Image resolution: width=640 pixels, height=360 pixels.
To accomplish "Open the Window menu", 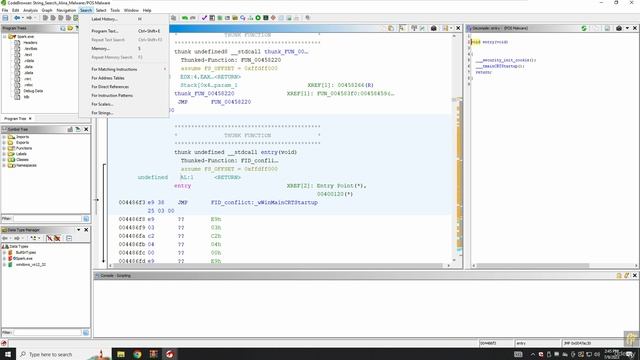I will [131, 10].
